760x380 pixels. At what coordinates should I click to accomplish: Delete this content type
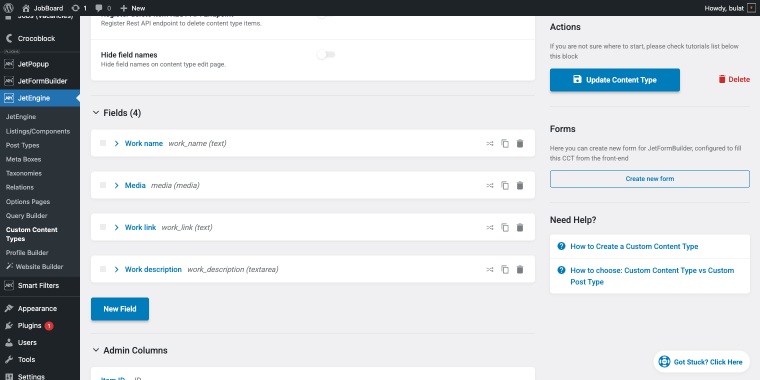point(734,79)
